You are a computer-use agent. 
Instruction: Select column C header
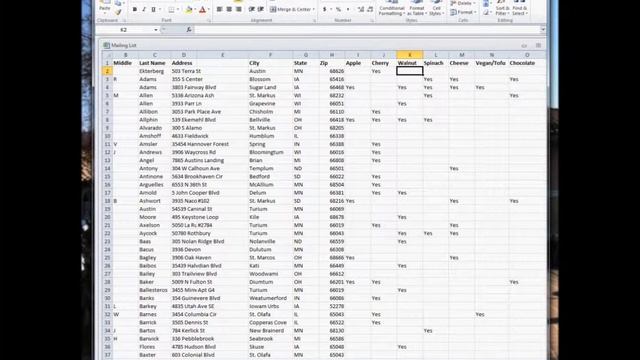[154, 55]
